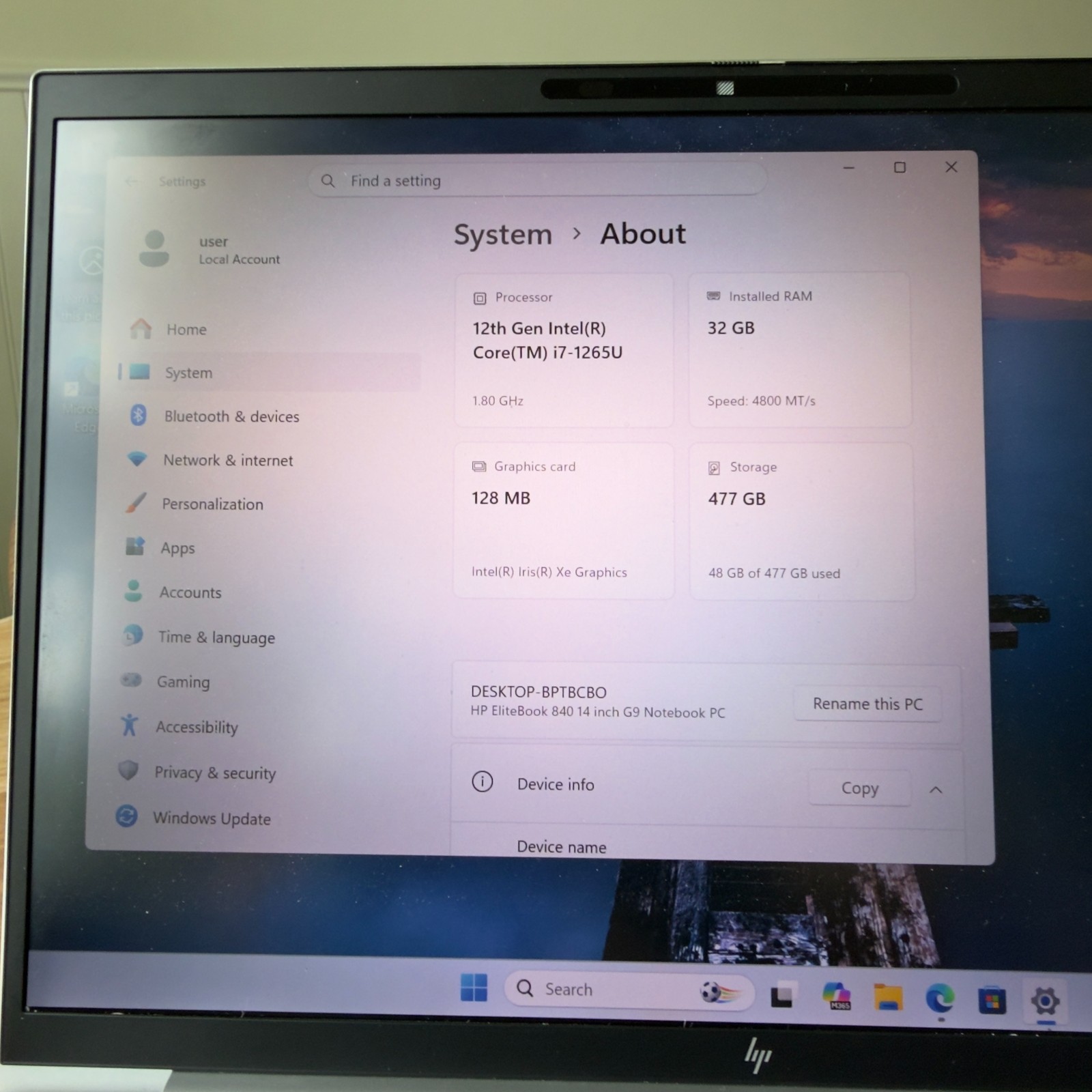The image size is (1092, 1092).
Task: Click the 48 GB of 477 GB used text
Action: click(x=774, y=573)
